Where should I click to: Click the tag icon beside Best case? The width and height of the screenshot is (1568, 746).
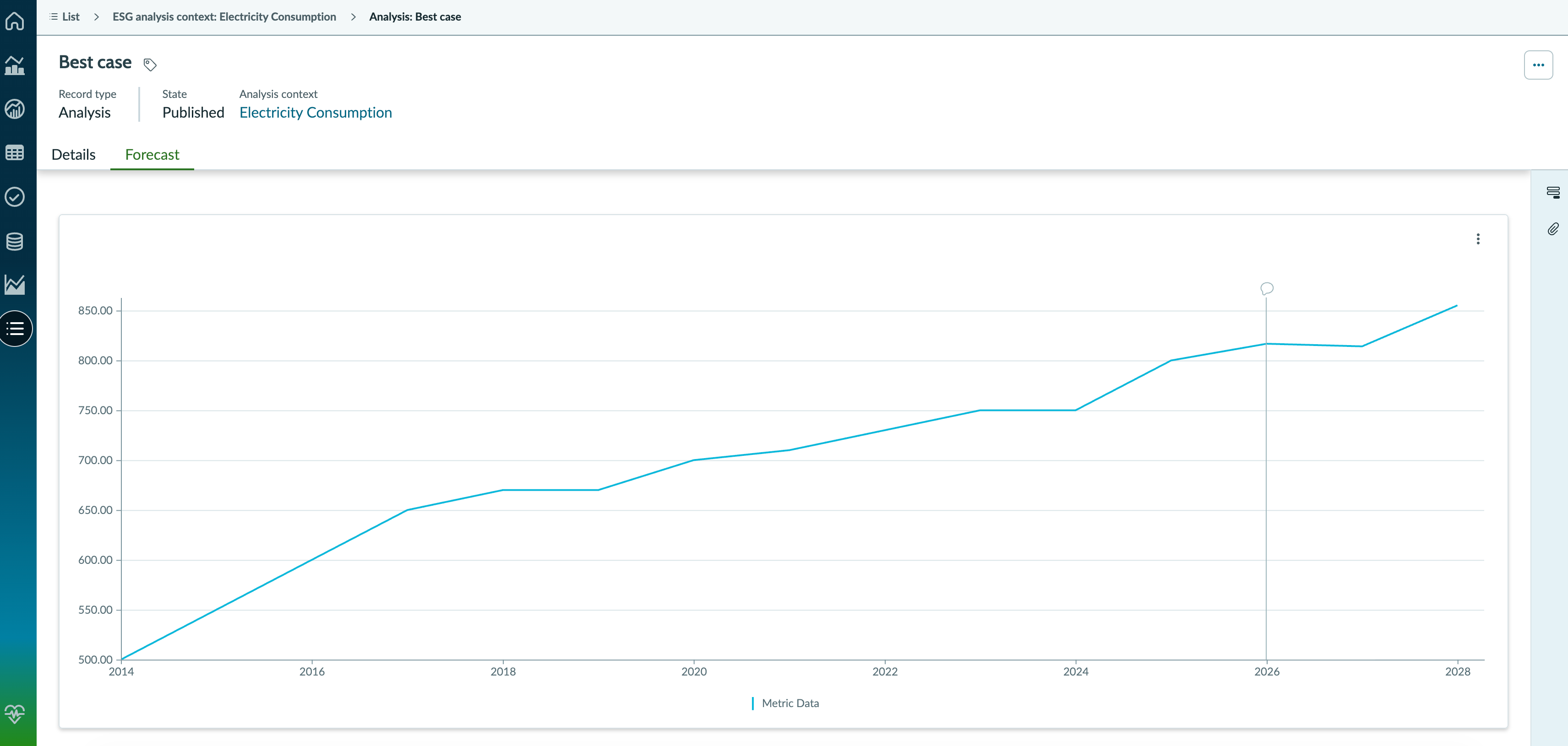pyautogui.click(x=150, y=64)
